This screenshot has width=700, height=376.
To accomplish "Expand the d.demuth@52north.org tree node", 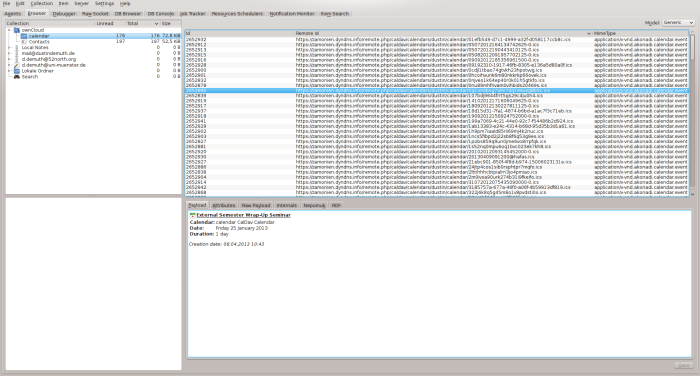I will click(x=9, y=59).
